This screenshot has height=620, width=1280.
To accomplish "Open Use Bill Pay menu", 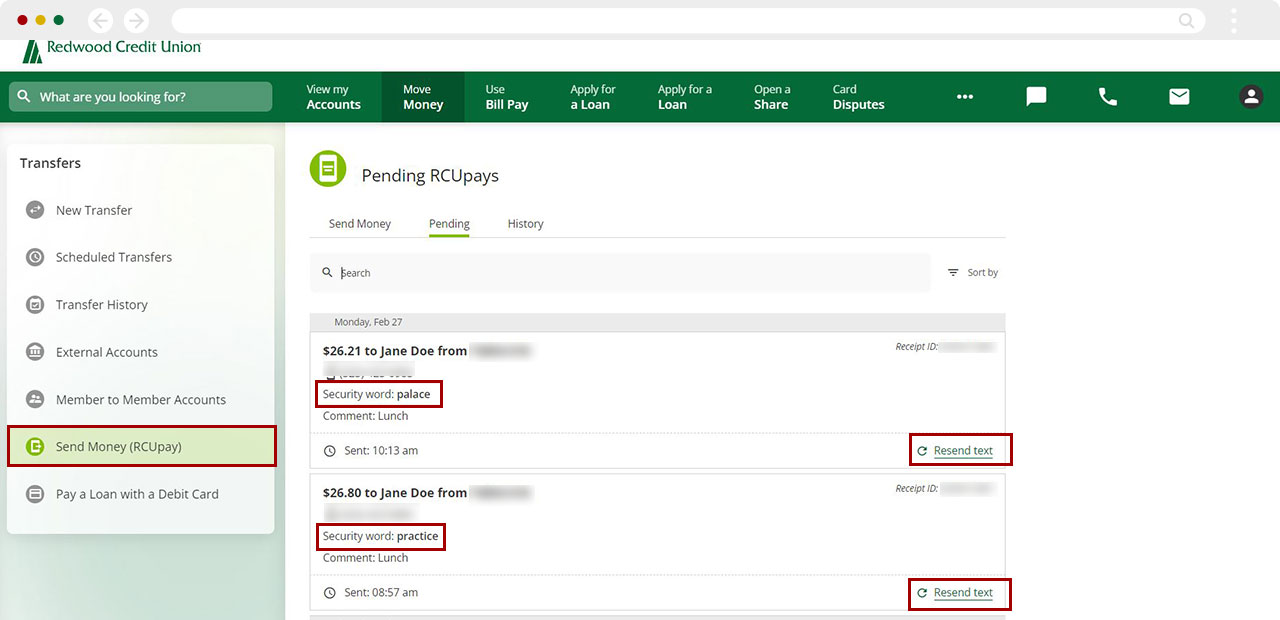I will click(x=507, y=97).
